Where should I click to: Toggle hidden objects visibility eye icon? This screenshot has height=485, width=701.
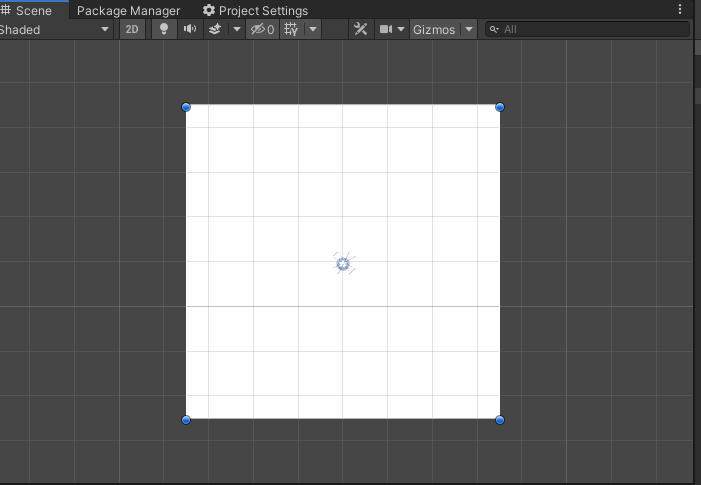pos(262,30)
